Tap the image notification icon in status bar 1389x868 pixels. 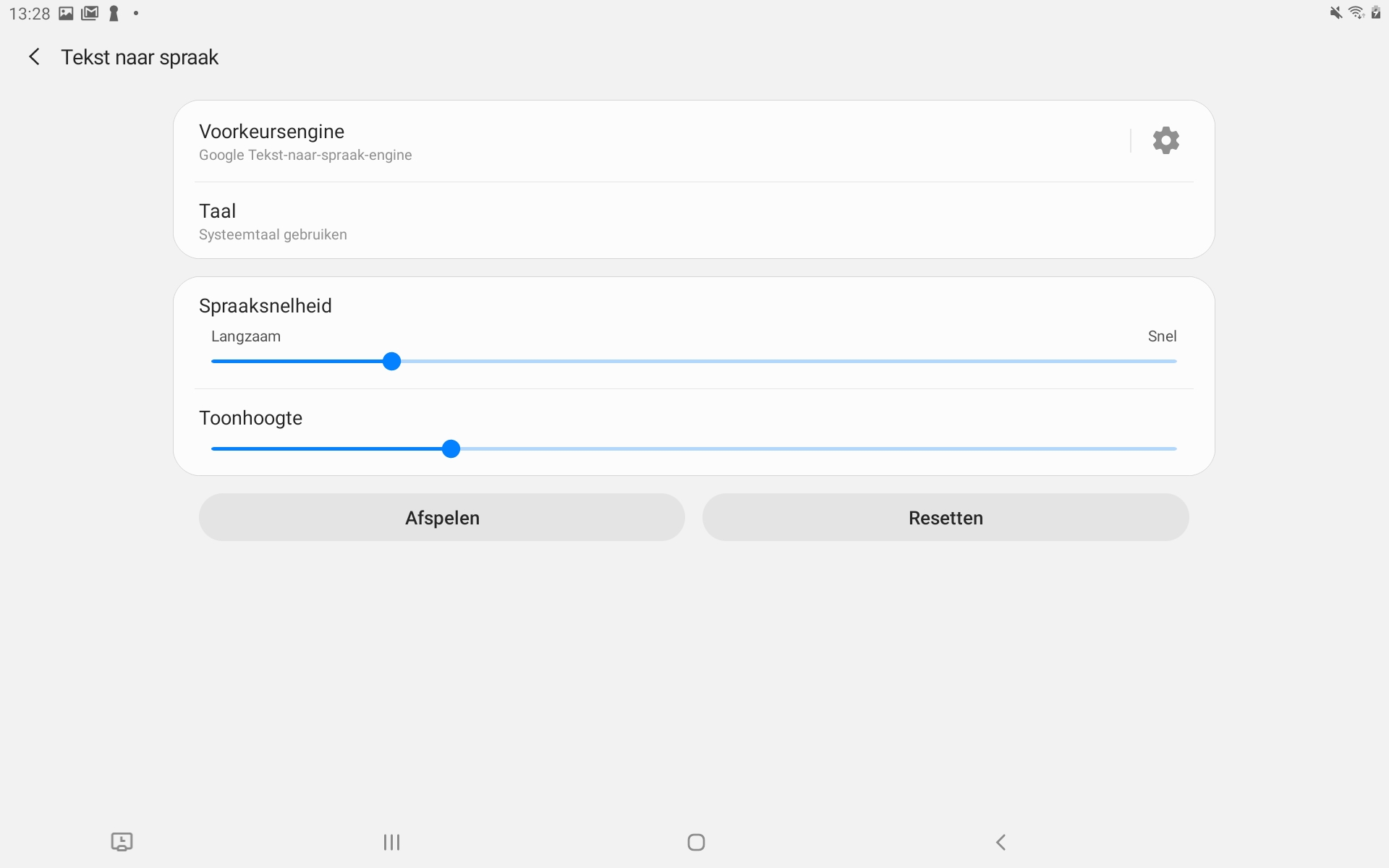(x=66, y=13)
